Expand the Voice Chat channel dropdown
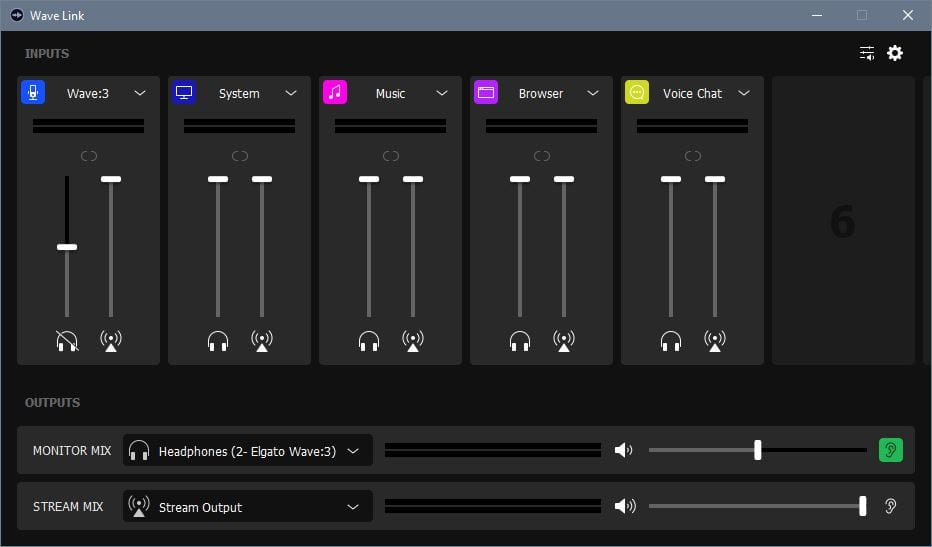This screenshot has height=547, width=932. click(x=744, y=93)
